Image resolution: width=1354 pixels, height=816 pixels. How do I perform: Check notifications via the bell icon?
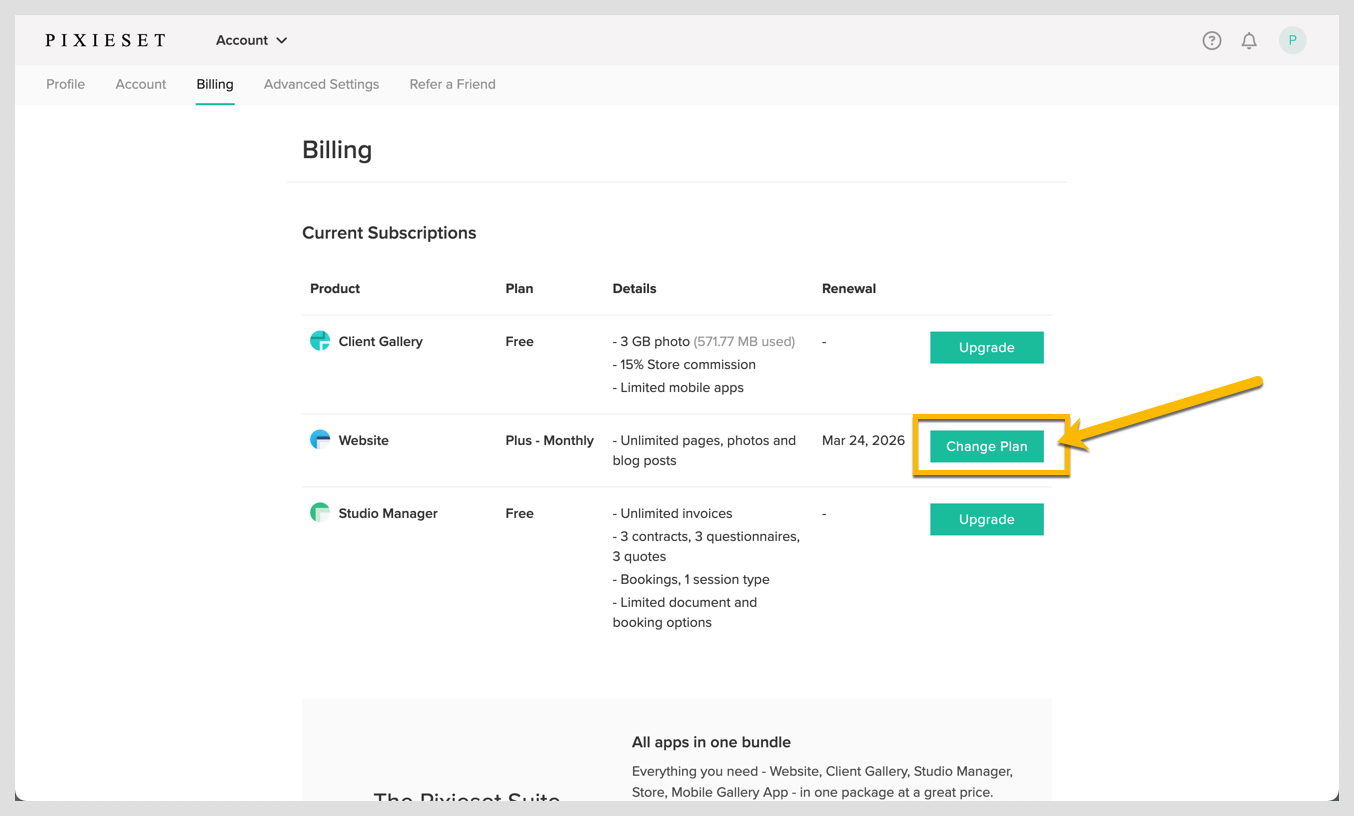tap(1248, 40)
